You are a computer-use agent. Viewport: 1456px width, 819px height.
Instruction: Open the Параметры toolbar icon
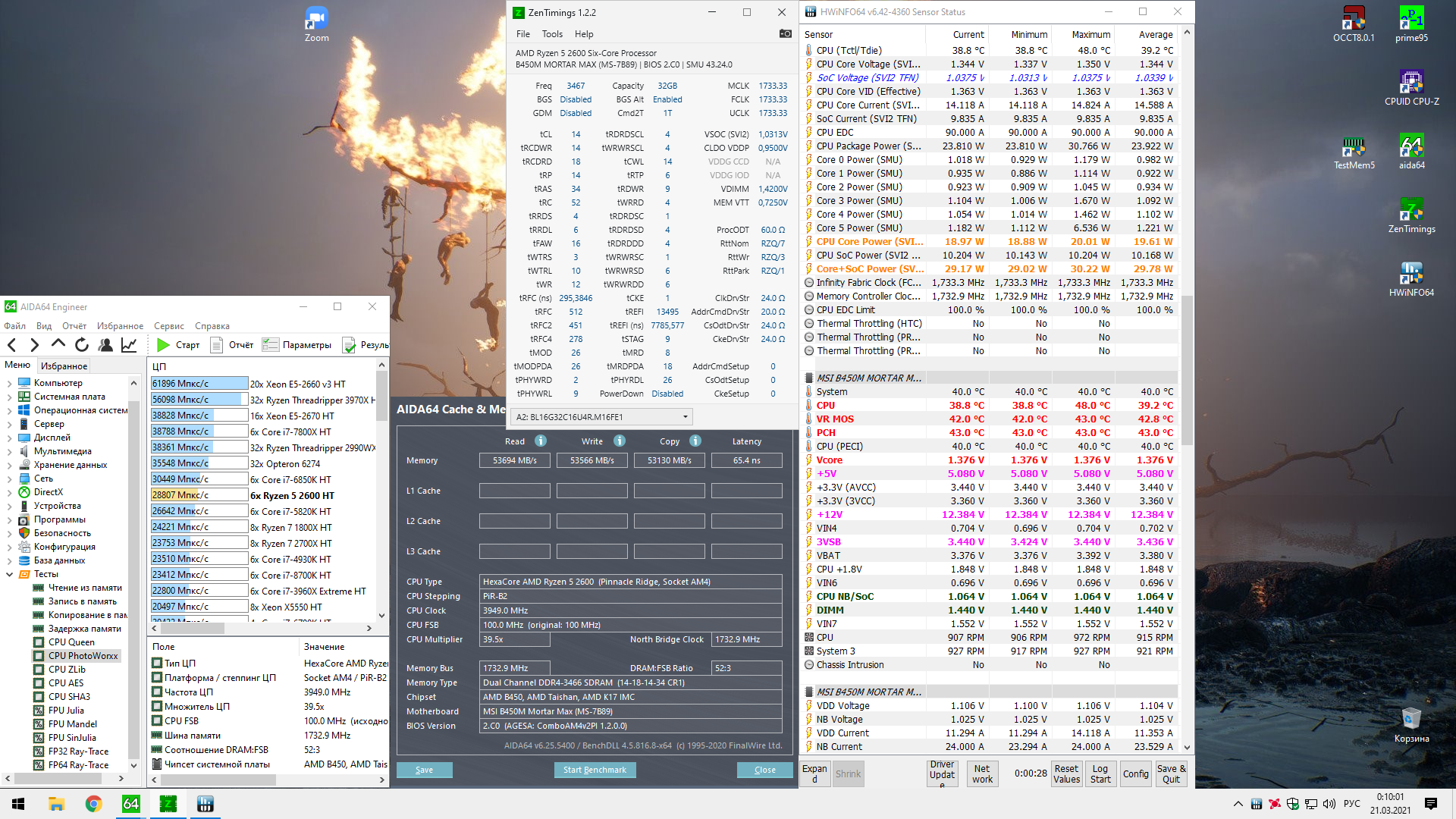(x=271, y=345)
